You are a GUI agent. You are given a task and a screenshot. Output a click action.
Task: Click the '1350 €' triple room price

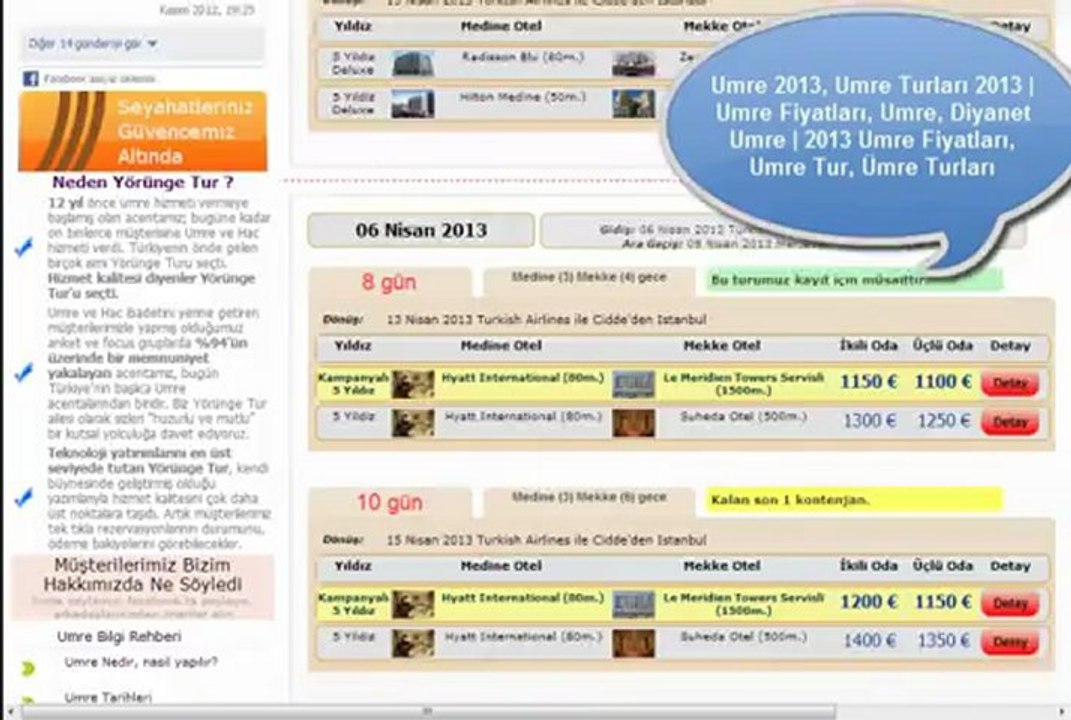pos(943,641)
